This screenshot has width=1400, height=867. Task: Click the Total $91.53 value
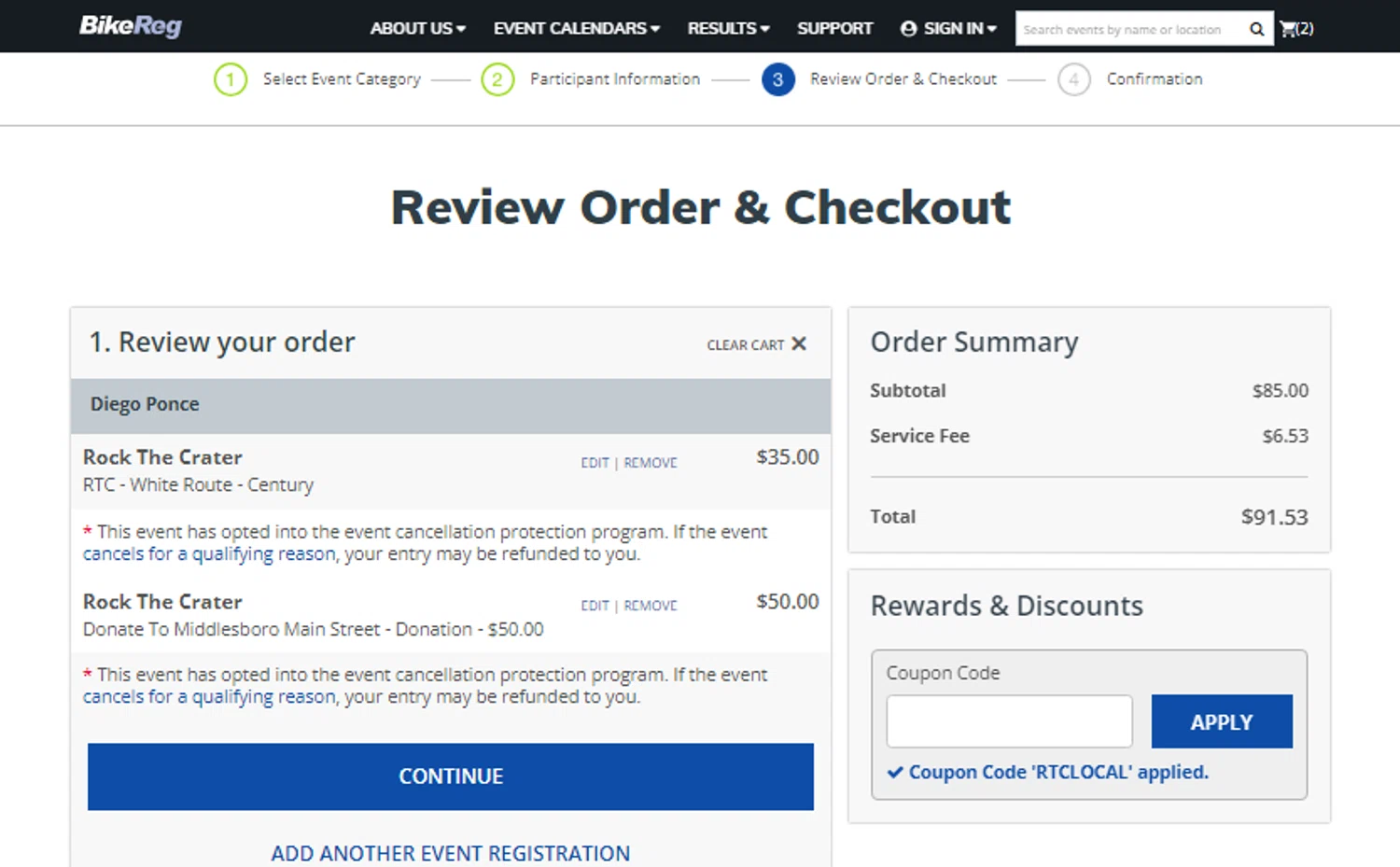1275,517
